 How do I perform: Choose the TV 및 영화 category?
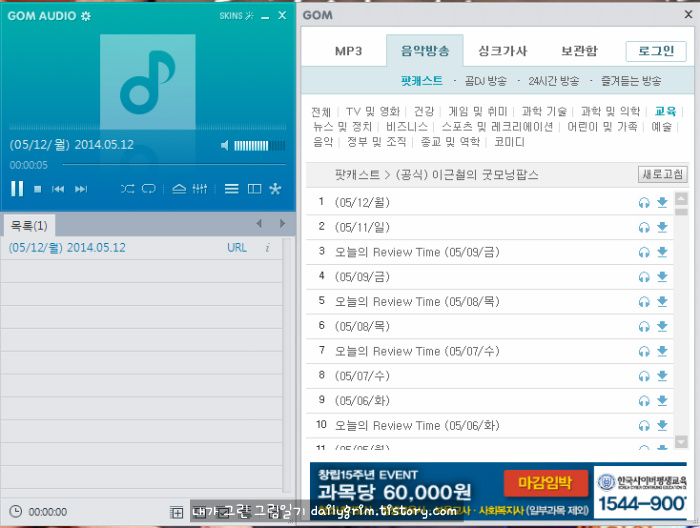tap(372, 112)
